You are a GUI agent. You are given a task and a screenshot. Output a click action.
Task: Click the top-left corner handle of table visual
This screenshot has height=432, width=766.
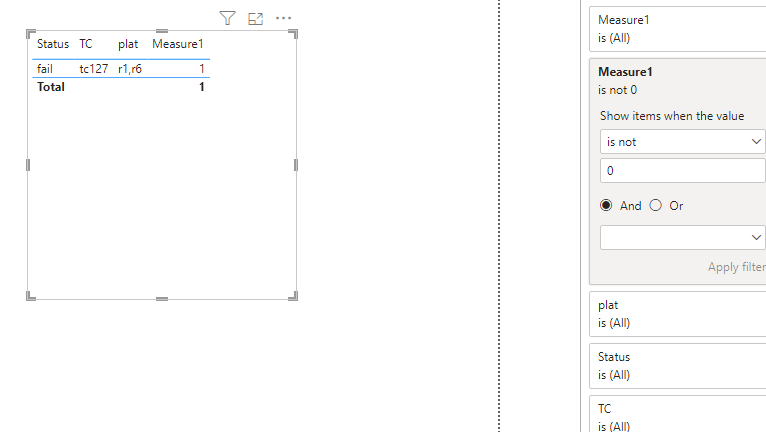click(30, 33)
